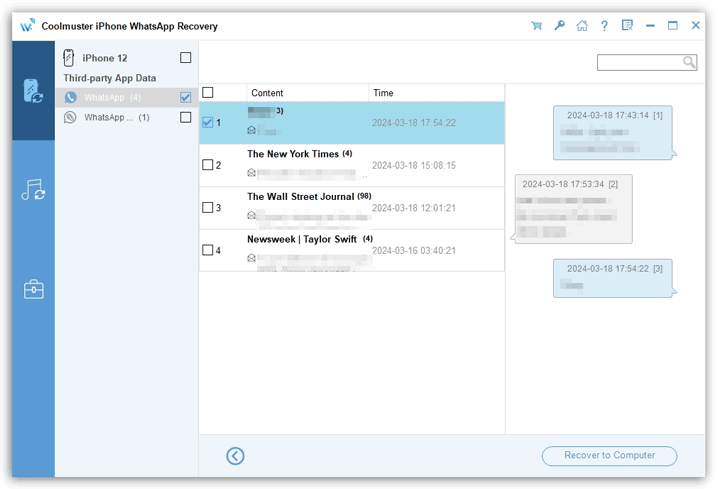
Task: Click the magnifier search icon
Action: tap(689, 62)
